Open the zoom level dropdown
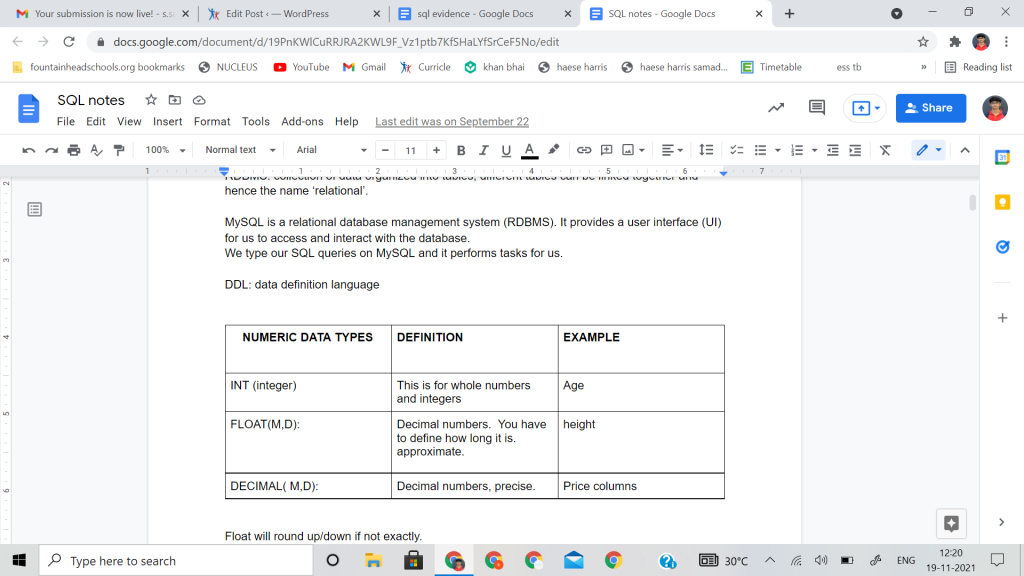 (x=165, y=150)
